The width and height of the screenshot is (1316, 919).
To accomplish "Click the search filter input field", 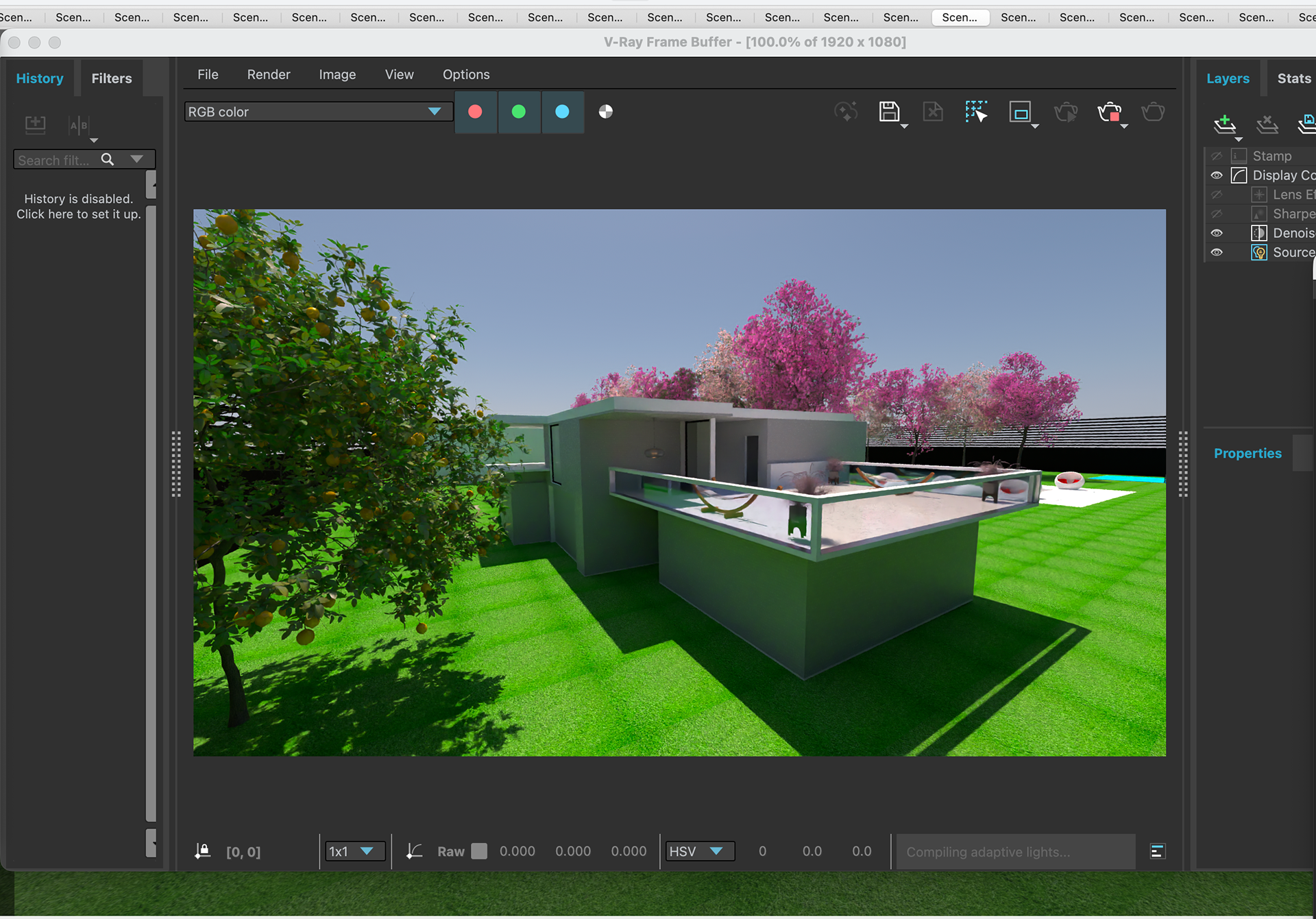I will pos(55,160).
